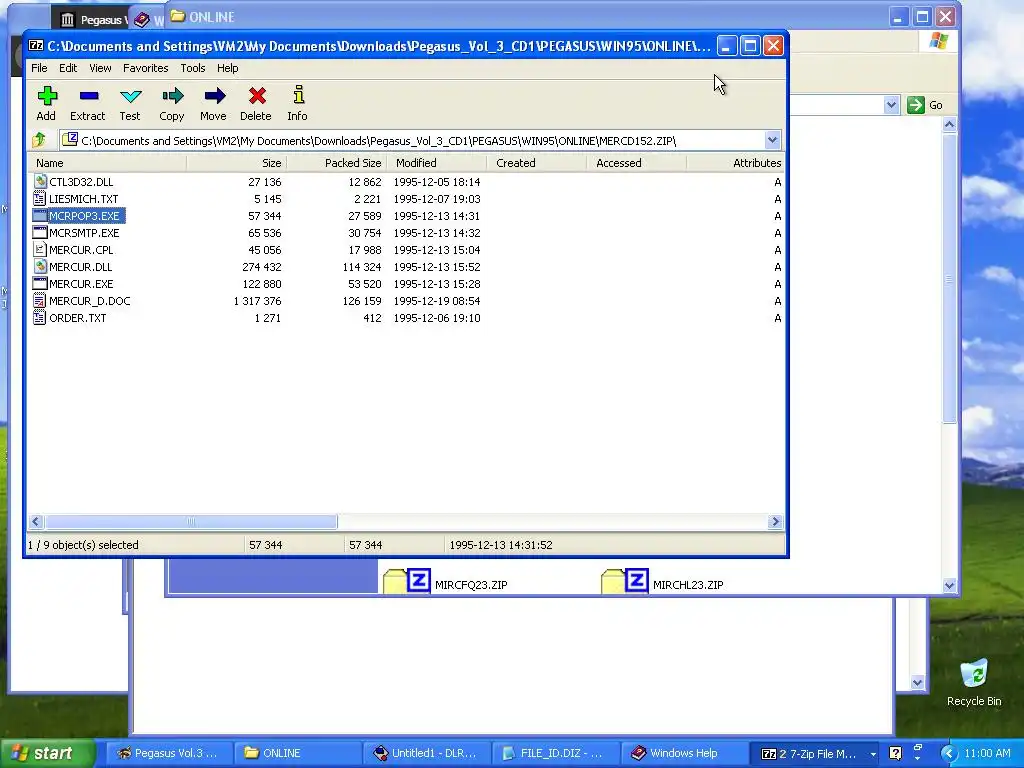Sort list by Attributes column header
This screenshot has height=768, width=1024.
point(735,163)
